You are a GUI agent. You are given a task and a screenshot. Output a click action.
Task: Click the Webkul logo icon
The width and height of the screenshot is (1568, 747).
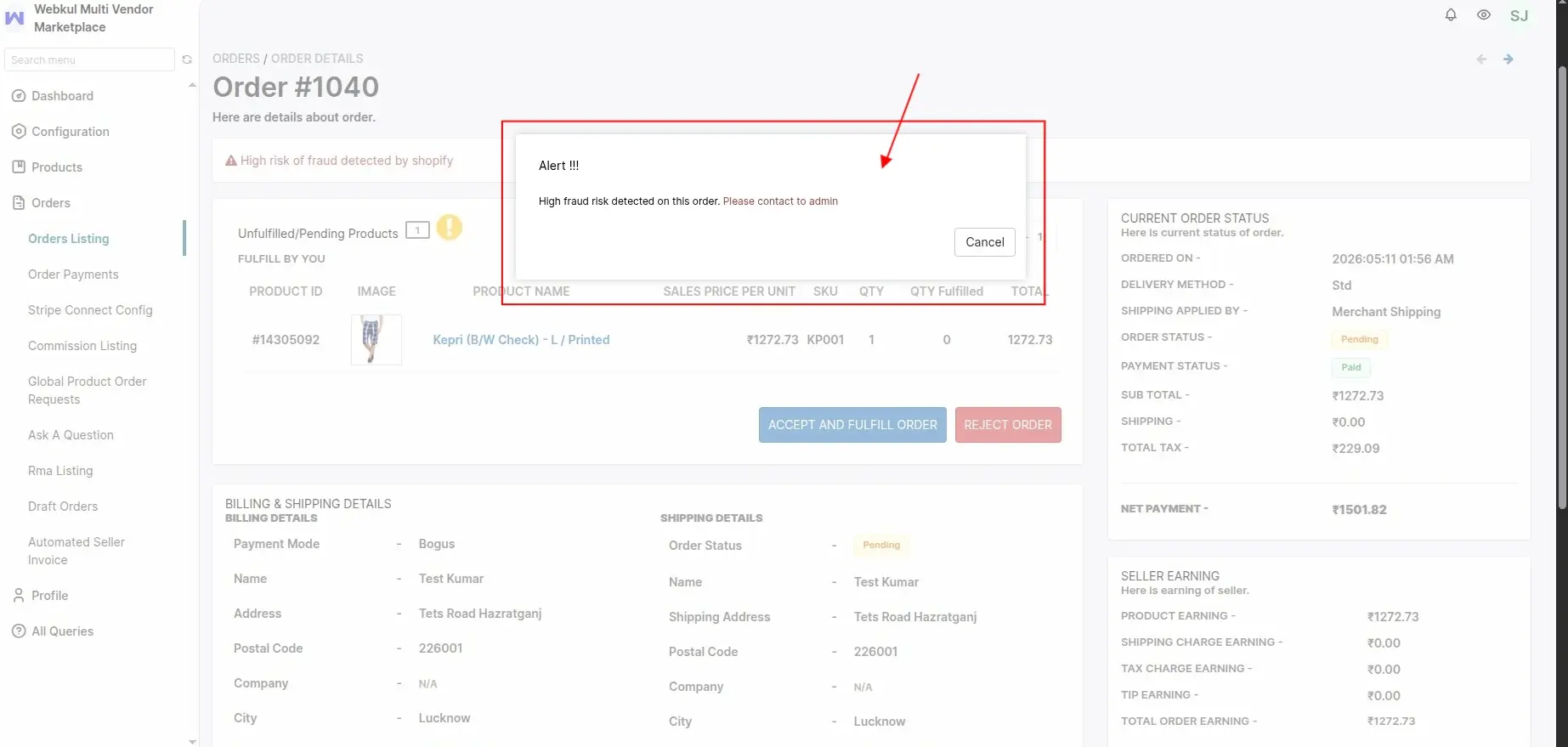click(14, 18)
